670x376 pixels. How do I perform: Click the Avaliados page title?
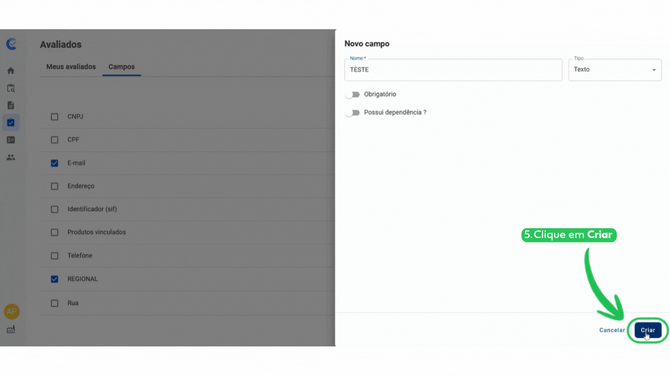(61, 44)
